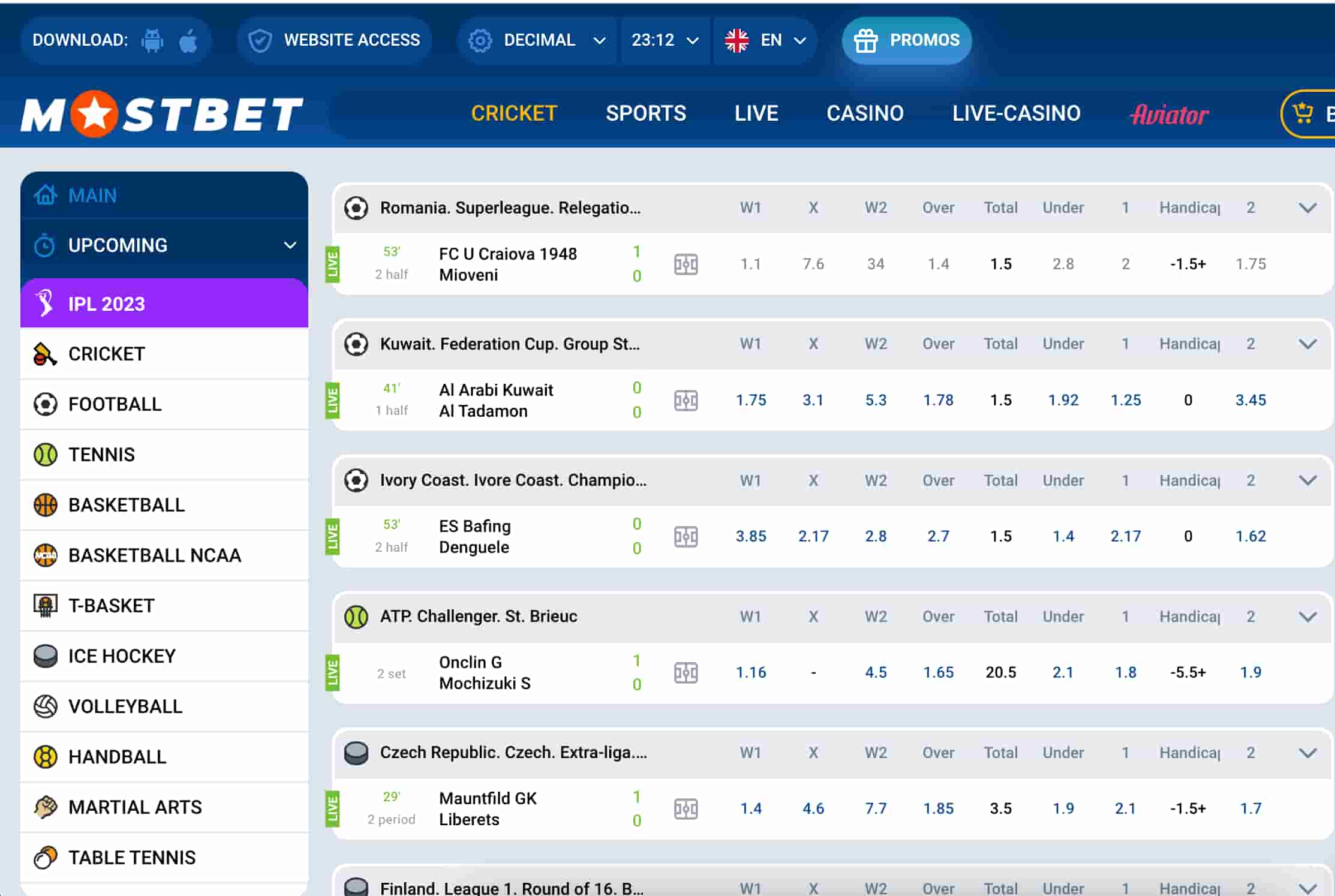Click the WEBSITE ACCESS button
The image size is (1335, 896).
(x=335, y=40)
